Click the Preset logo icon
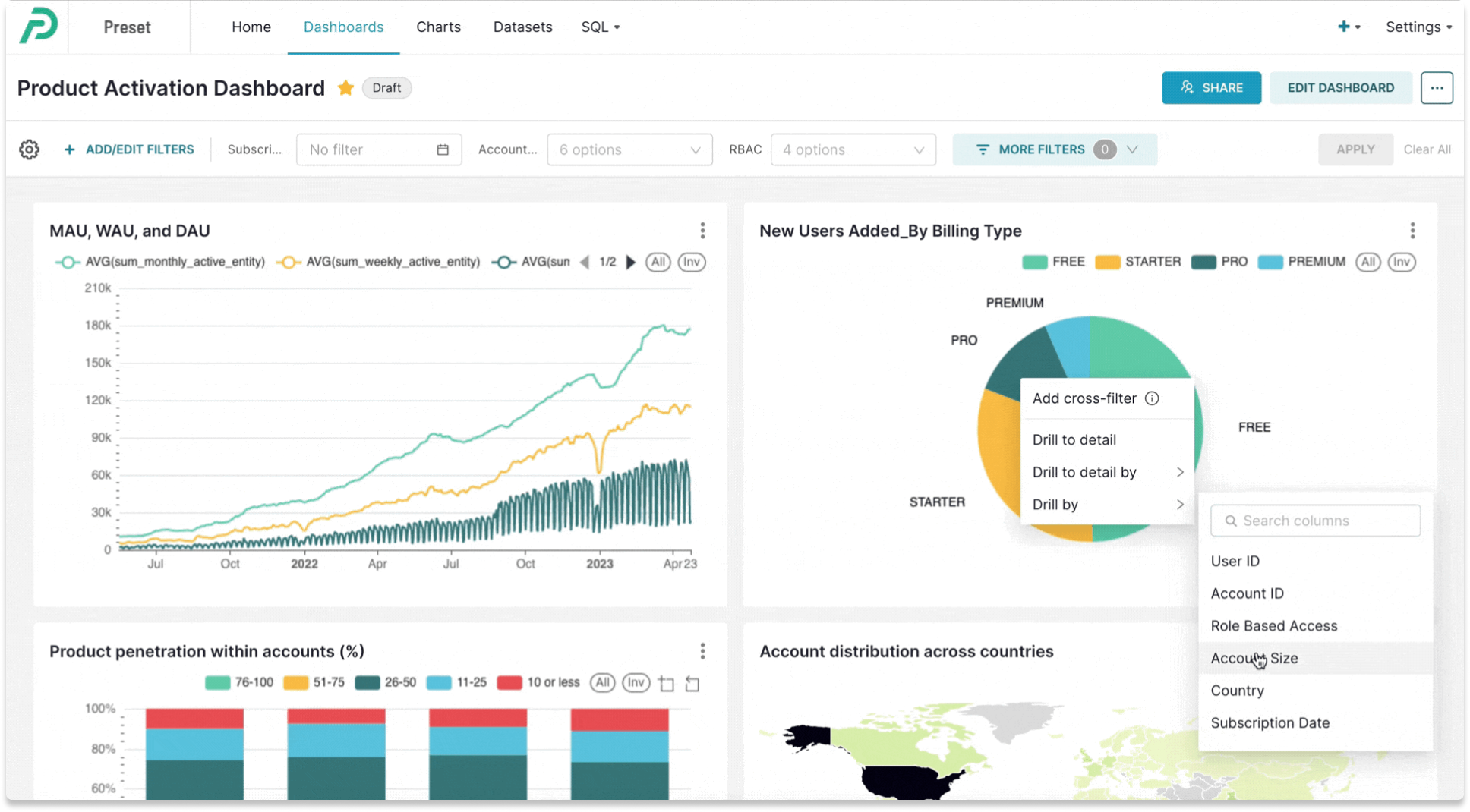 pos(38,26)
